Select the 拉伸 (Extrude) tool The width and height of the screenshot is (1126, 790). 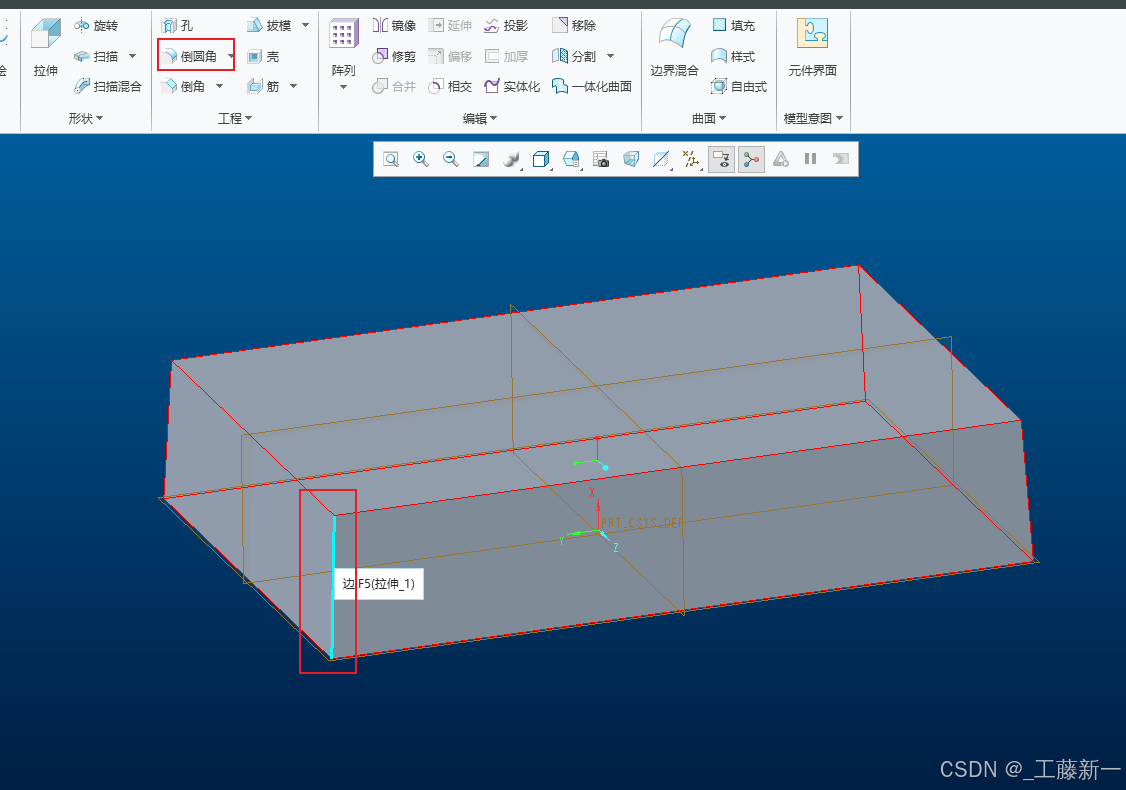pos(45,47)
